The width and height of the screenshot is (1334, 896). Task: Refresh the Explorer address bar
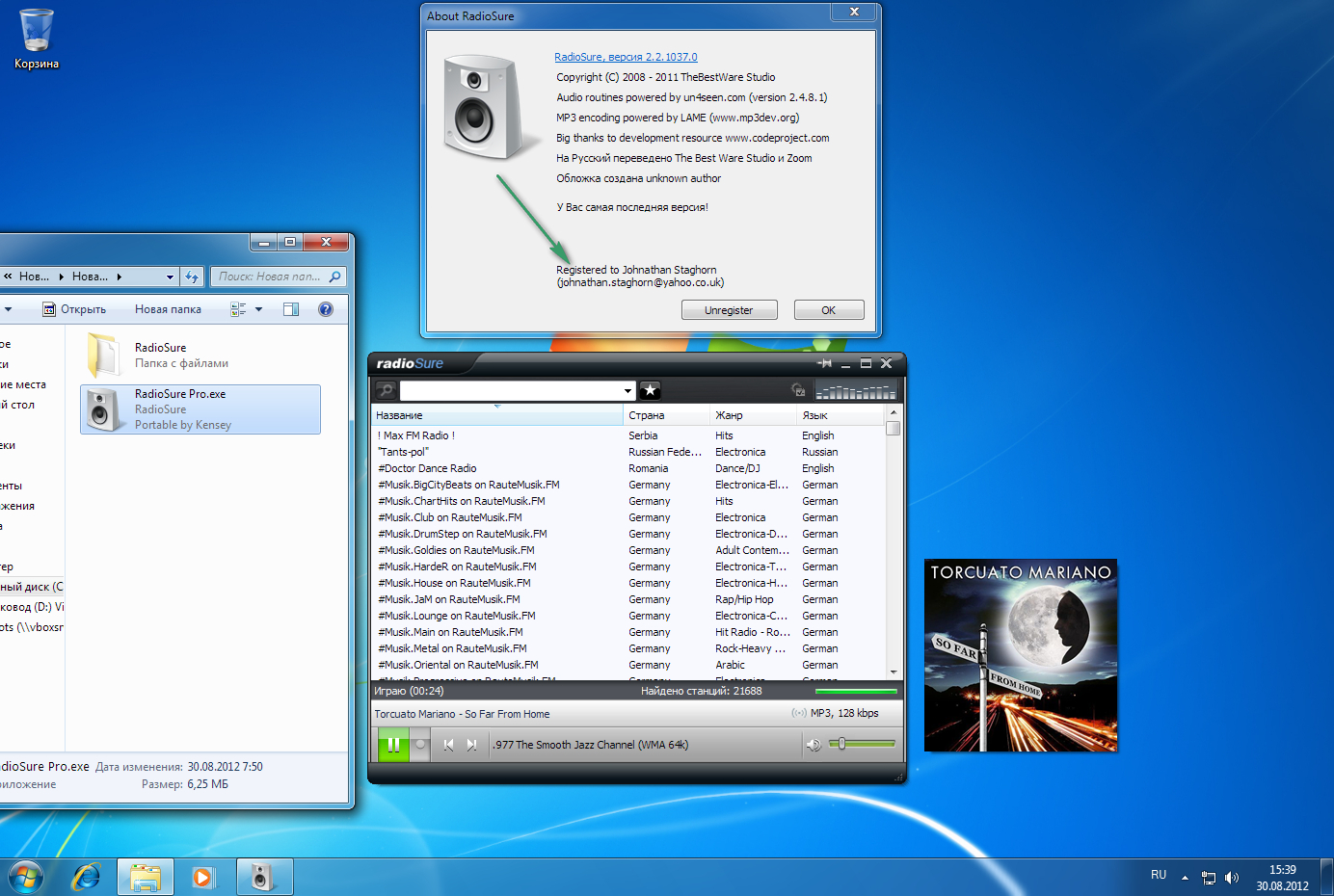click(192, 277)
